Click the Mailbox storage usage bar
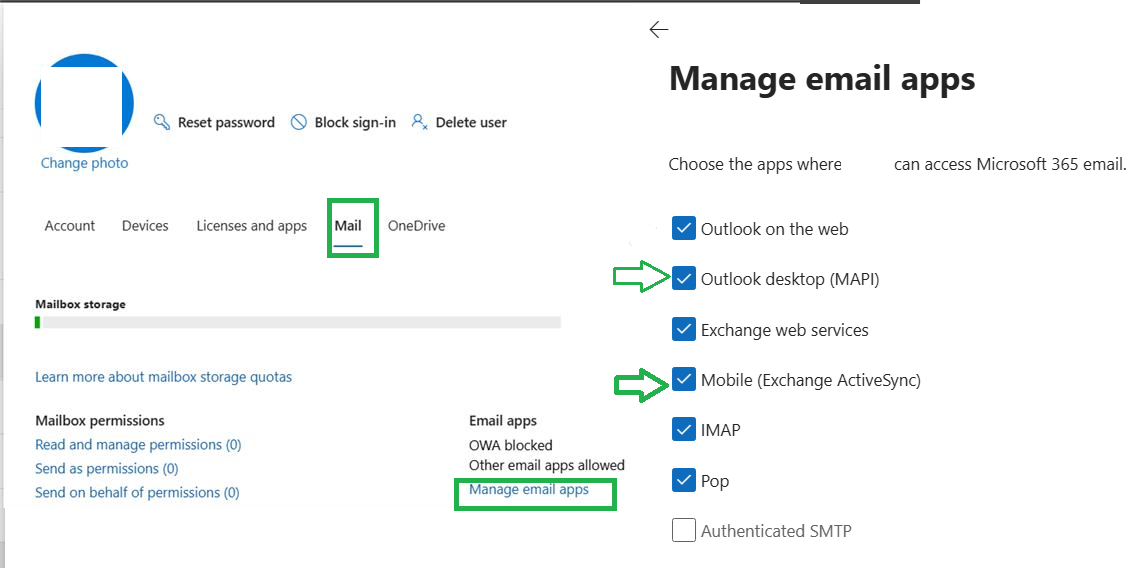 pos(298,322)
